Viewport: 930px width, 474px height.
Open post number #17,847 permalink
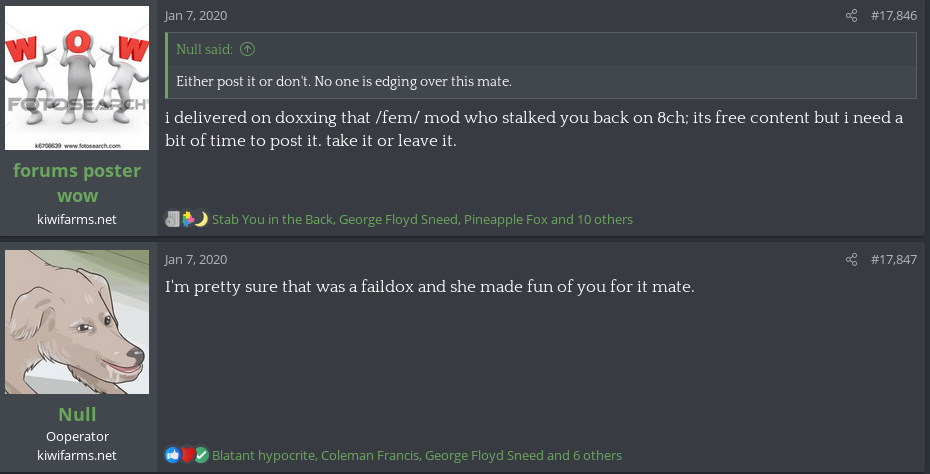[x=893, y=260]
